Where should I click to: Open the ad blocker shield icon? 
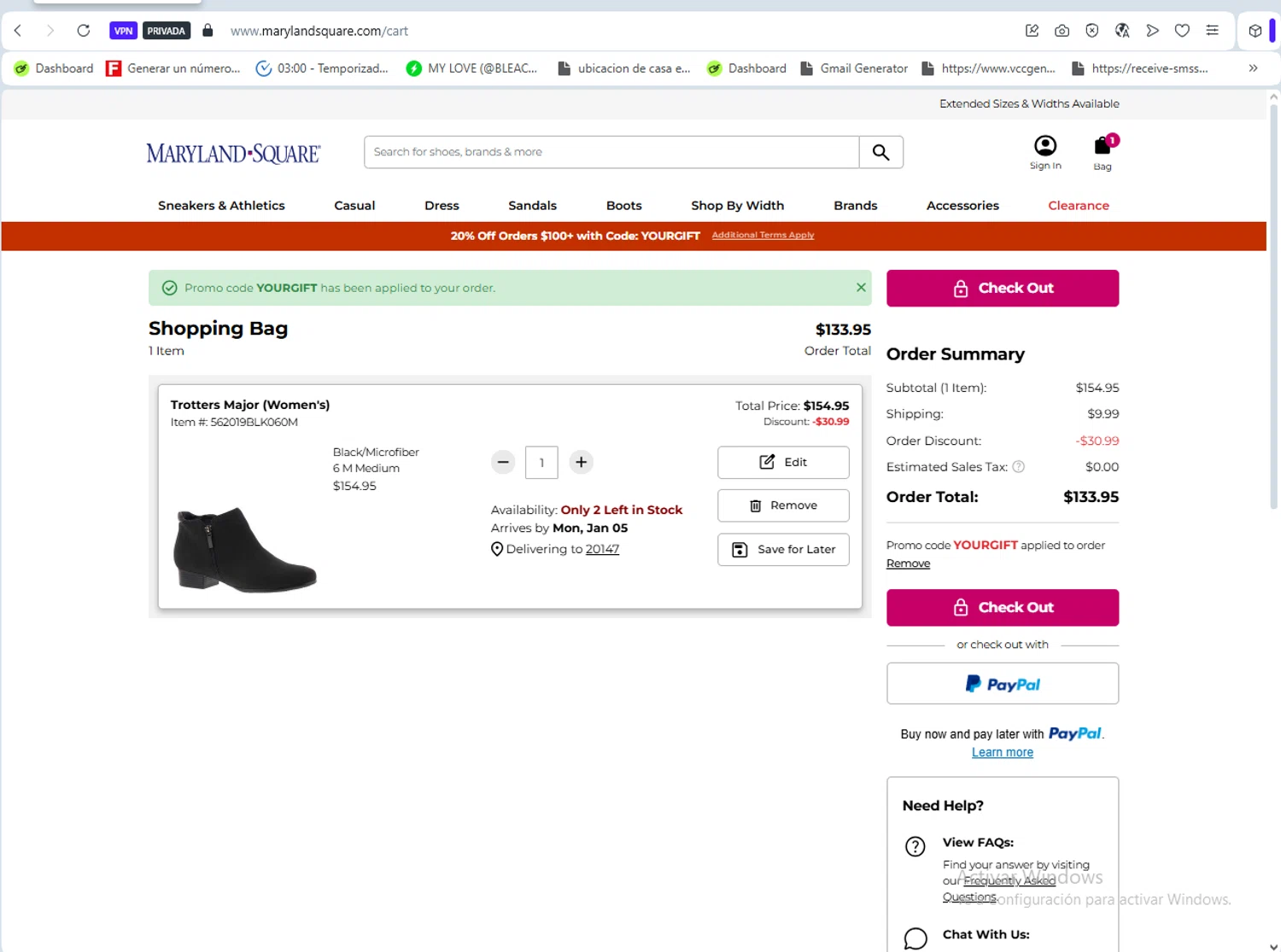point(1091,31)
